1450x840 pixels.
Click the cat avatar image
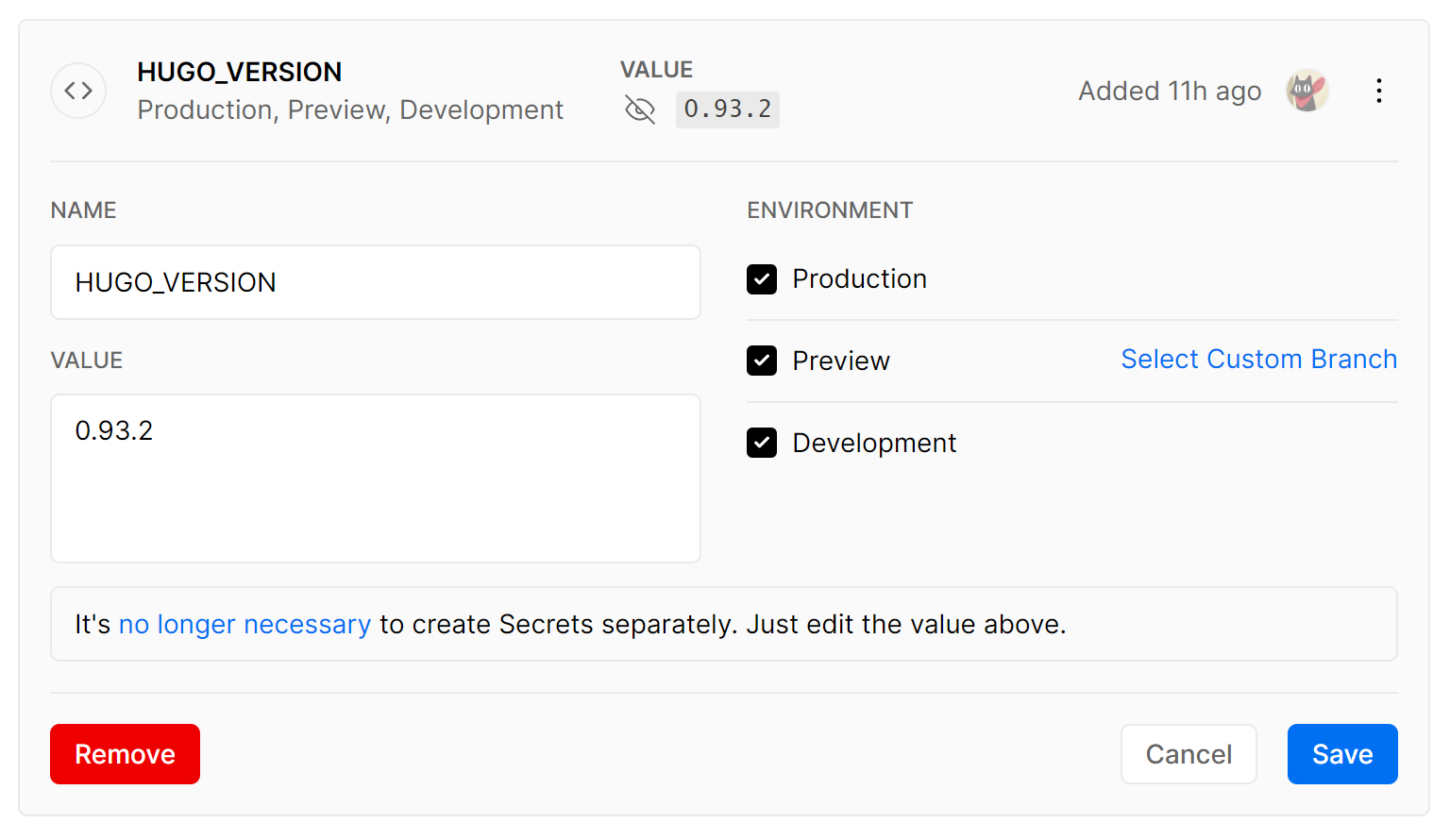pos(1307,91)
